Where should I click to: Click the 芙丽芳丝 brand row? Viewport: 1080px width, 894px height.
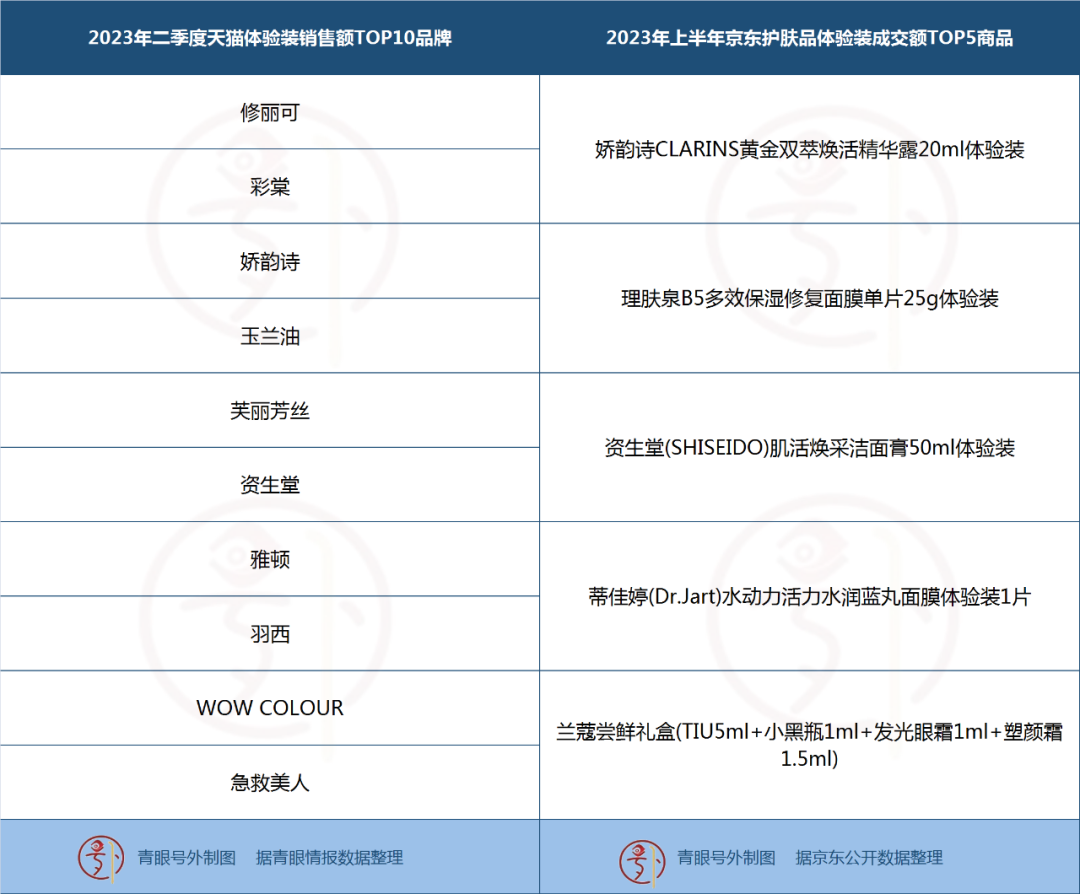tap(270, 411)
